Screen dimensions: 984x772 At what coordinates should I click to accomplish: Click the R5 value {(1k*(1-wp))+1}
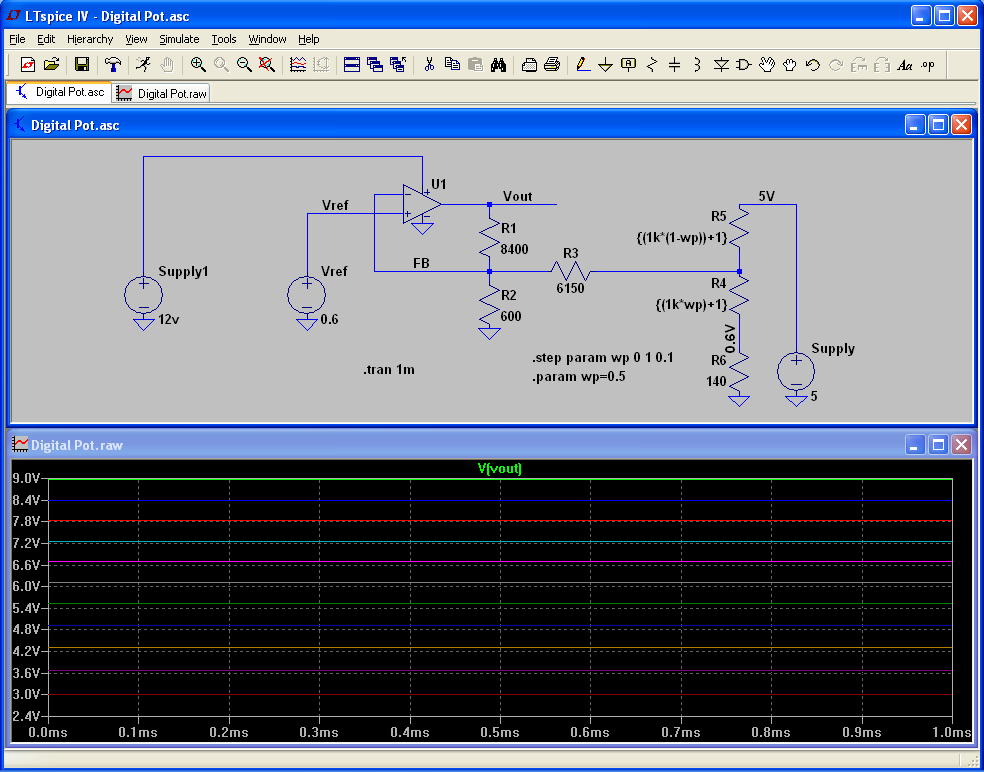681,238
